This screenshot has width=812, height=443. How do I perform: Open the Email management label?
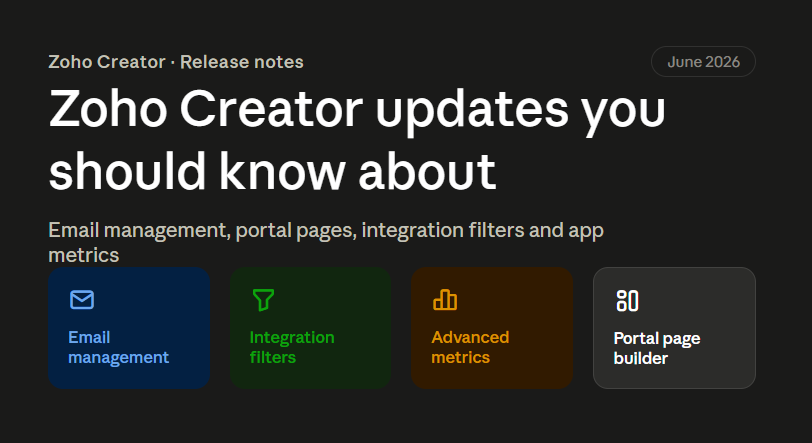pos(119,347)
